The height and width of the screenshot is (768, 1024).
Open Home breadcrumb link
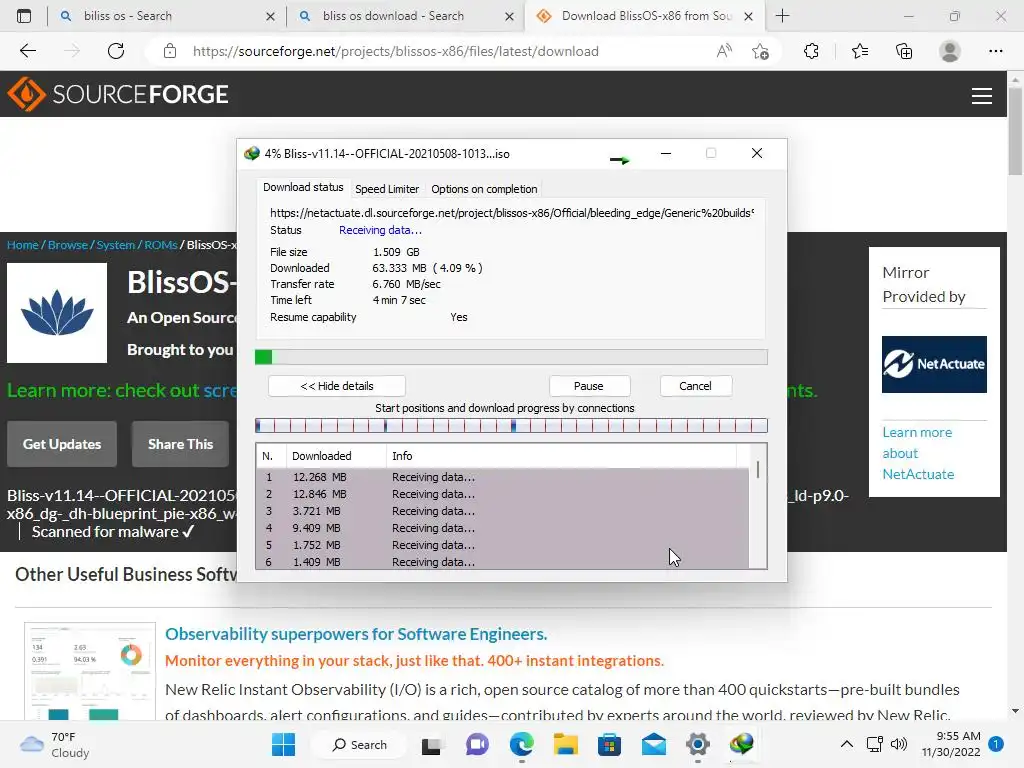(x=23, y=245)
